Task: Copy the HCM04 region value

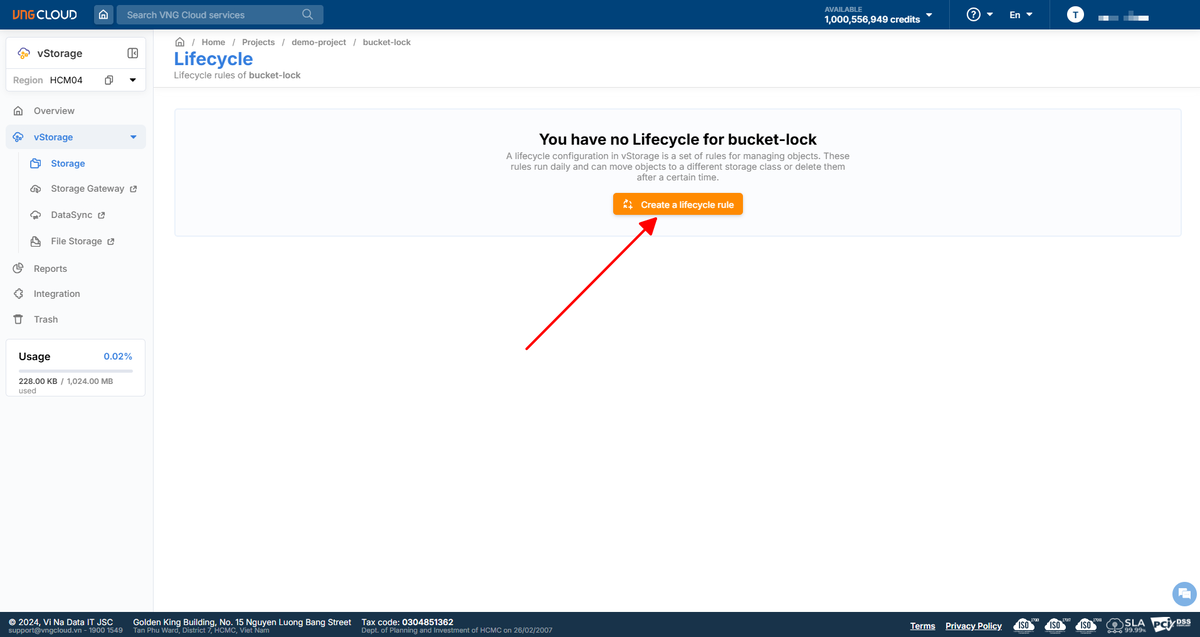Action: [109, 80]
